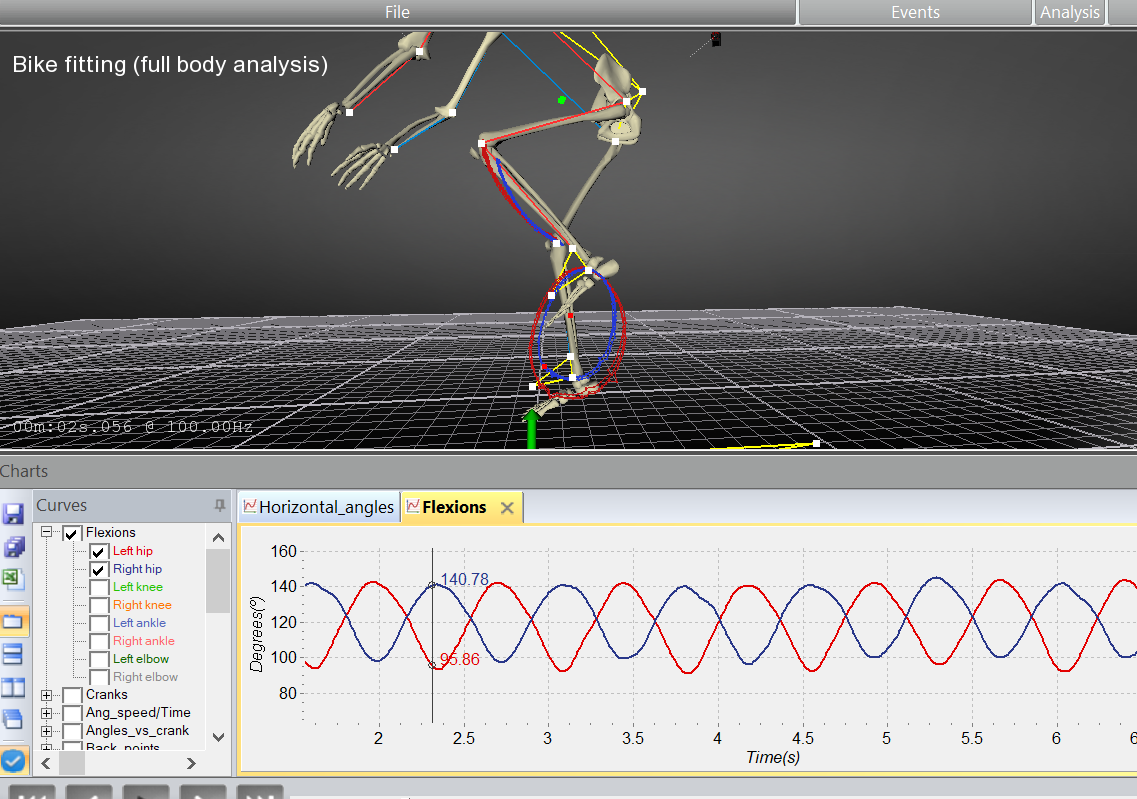Select the single chart layout icon
Viewport: 1137px width, 799px height.
click(14, 621)
